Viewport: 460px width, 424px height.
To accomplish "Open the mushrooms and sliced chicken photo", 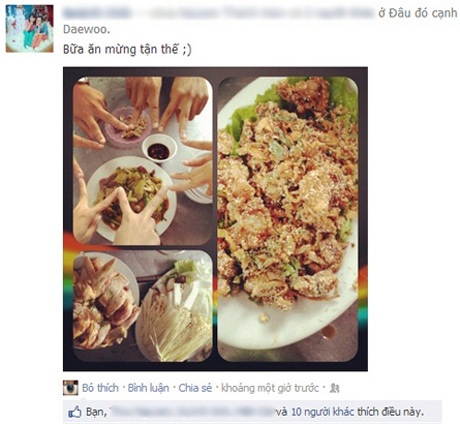I will tap(143, 306).
